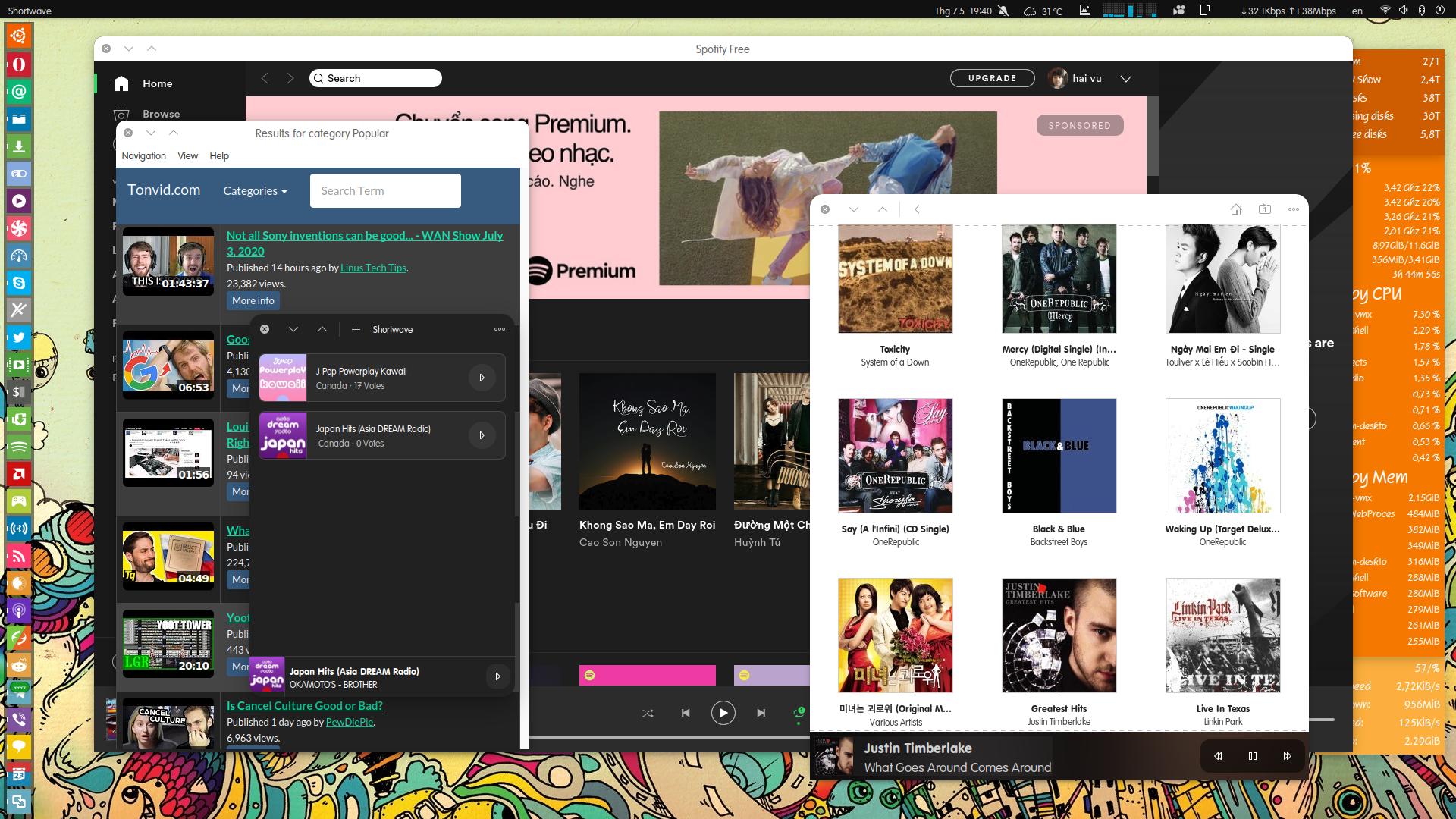Click the hai vu profile avatar

[x=1058, y=78]
